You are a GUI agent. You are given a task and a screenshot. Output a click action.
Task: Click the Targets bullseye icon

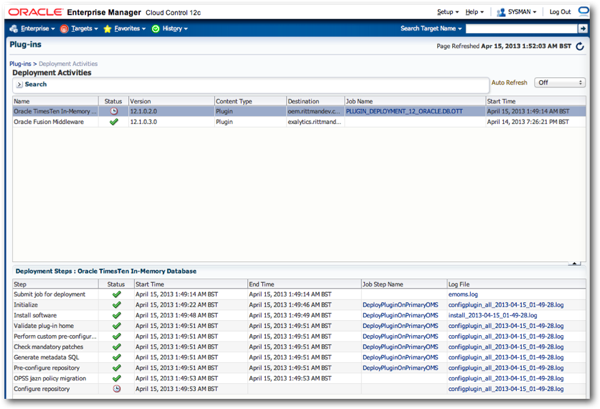[64, 29]
